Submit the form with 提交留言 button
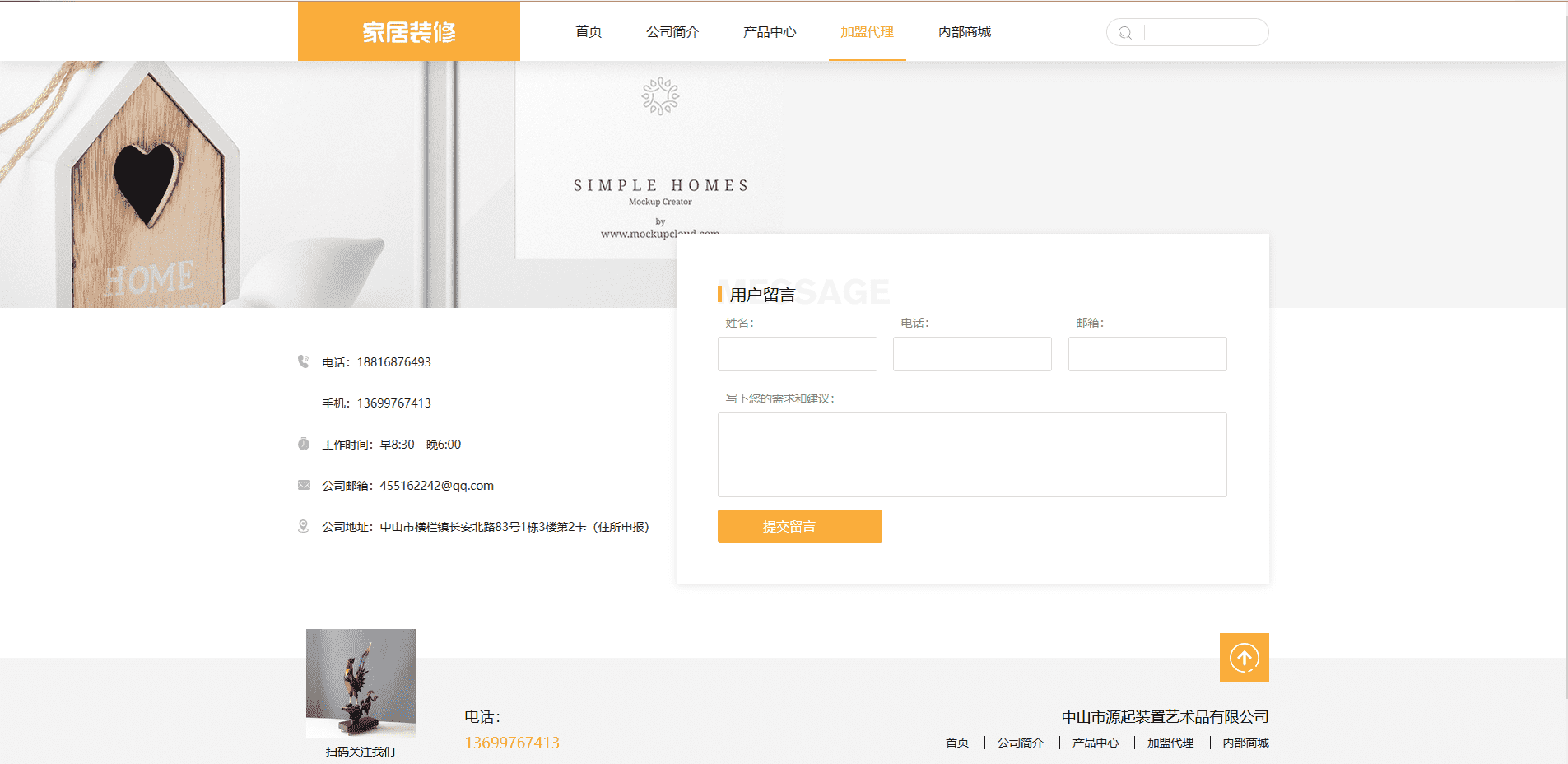1568x764 pixels. (x=799, y=526)
